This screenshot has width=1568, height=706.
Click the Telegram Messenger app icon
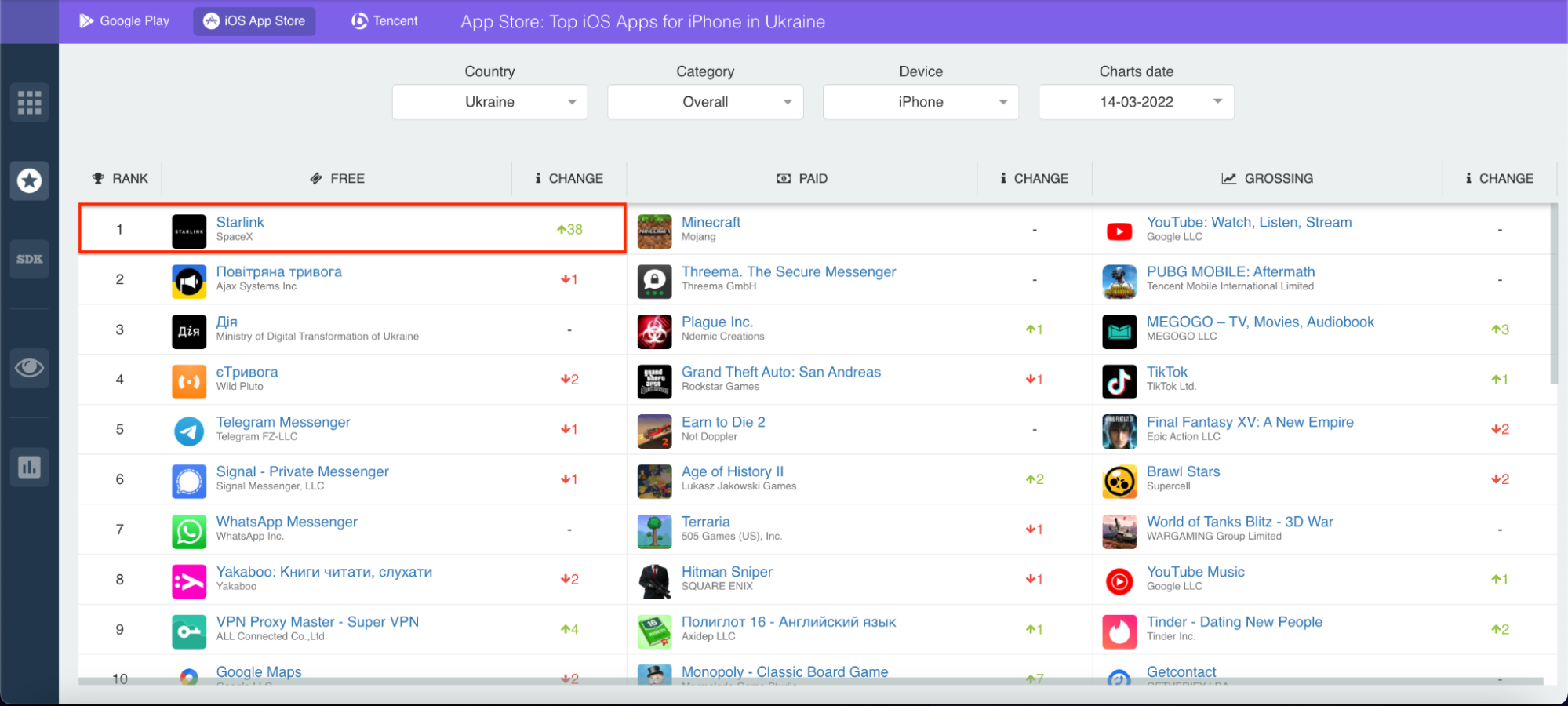tap(189, 431)
